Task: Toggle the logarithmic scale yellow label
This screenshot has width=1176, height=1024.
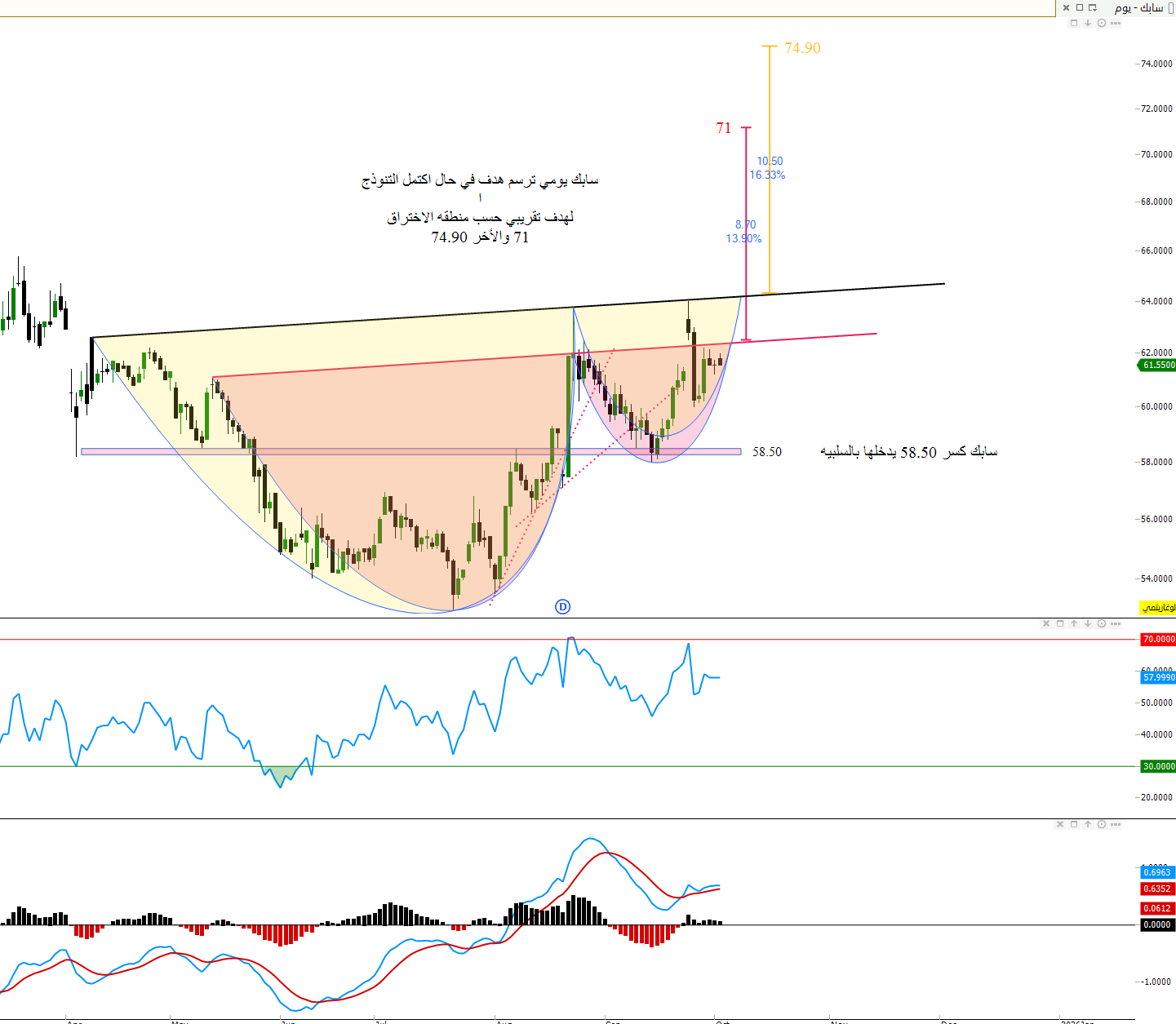Action: 1158,608
